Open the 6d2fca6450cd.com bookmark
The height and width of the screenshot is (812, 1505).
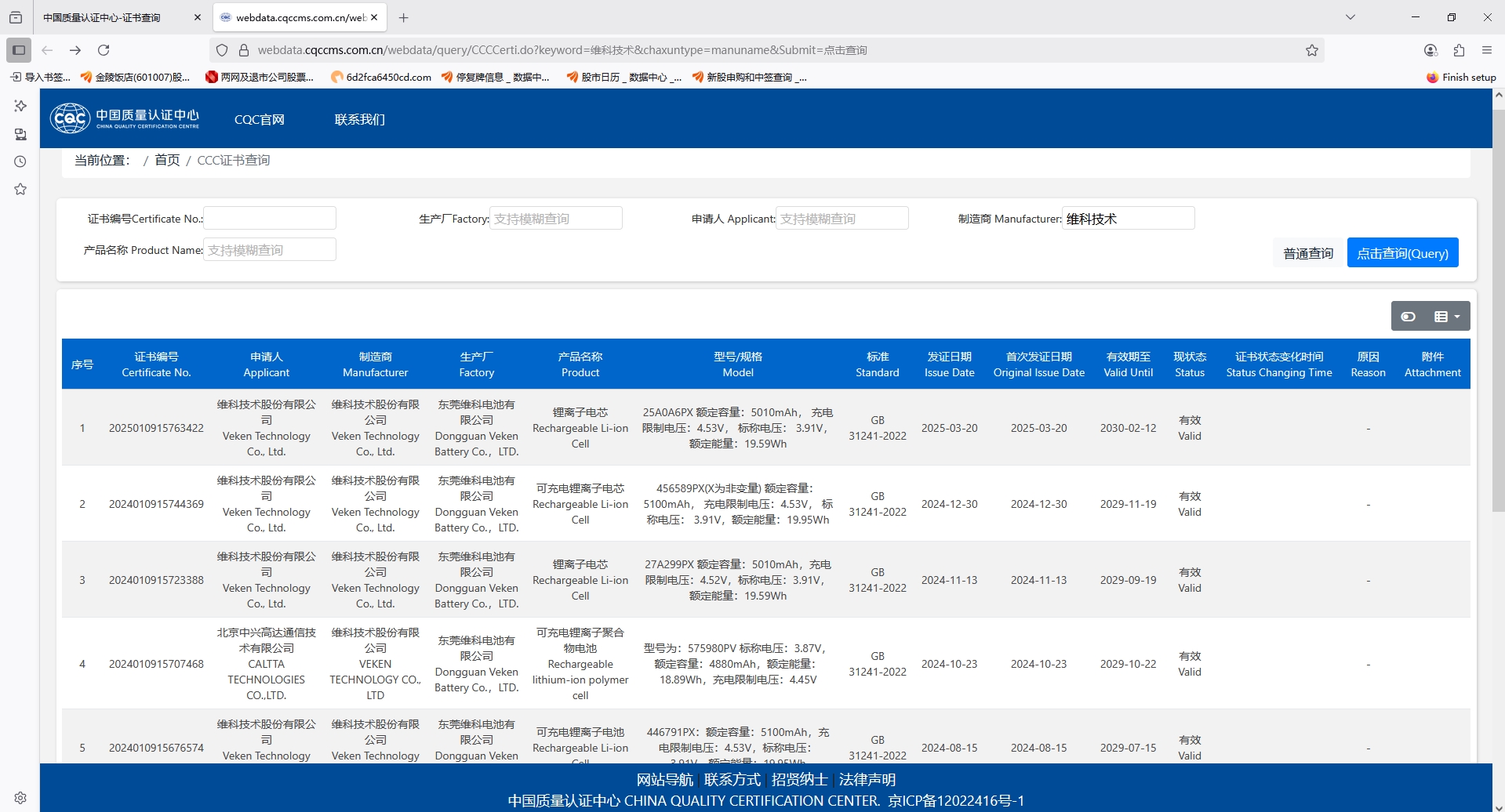381,77
